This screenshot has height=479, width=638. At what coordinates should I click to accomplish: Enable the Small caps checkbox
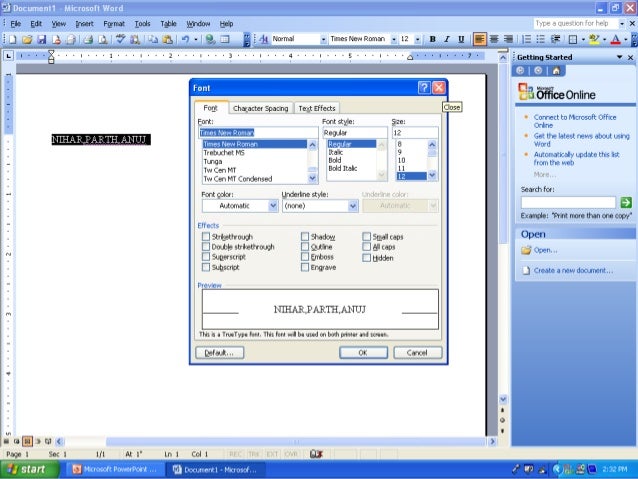coord(367,236)
